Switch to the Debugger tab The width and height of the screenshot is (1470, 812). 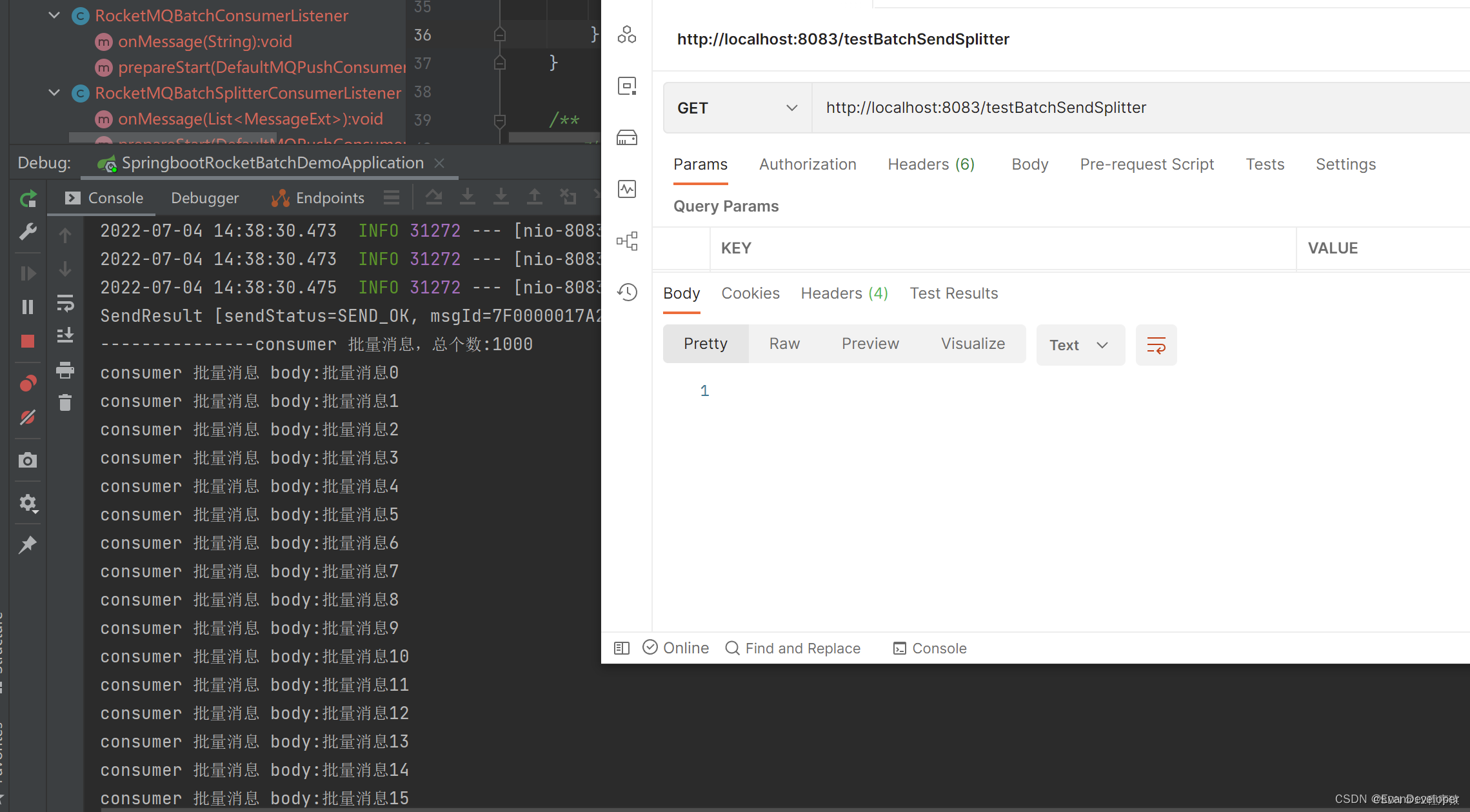coord(204,197)
